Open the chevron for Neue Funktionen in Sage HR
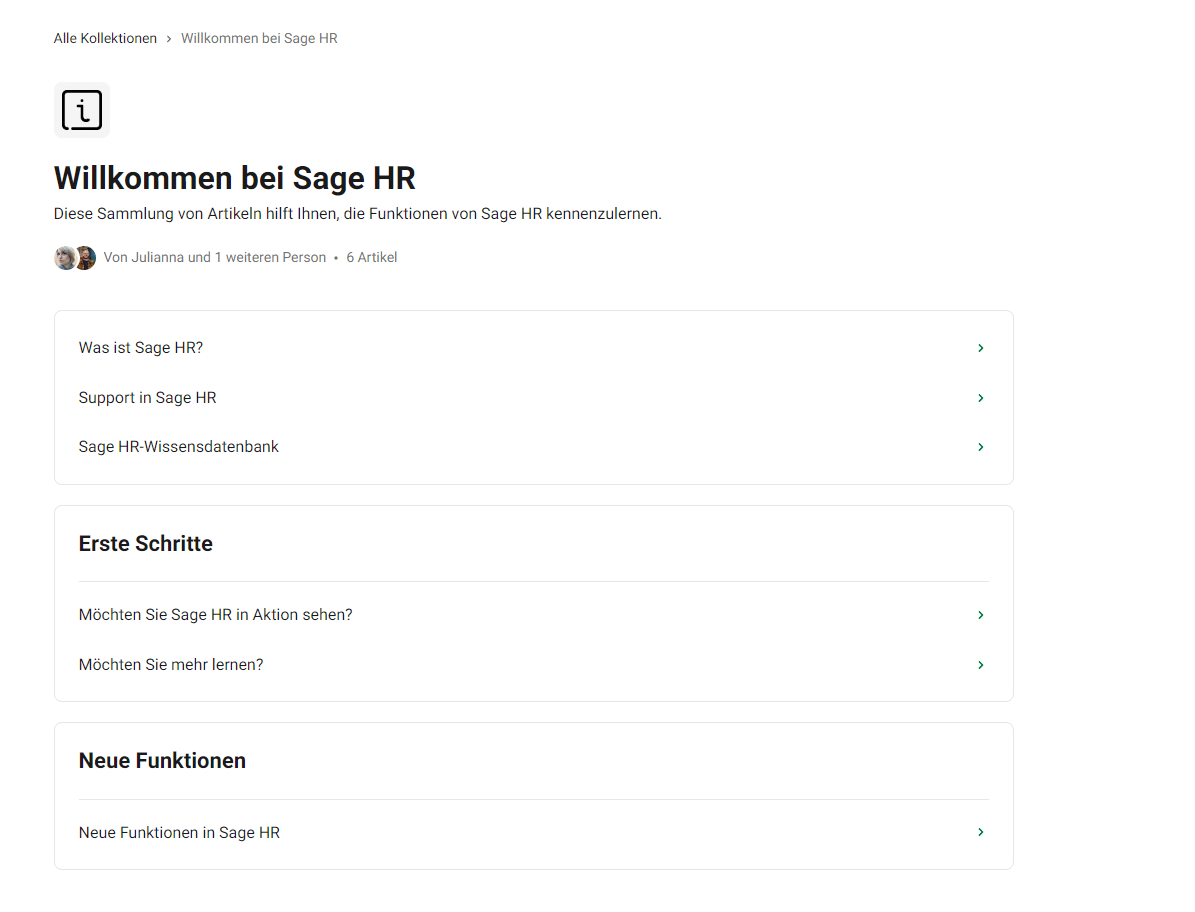Viewport: 1195px width, 912px height. (x=980, y=832)
